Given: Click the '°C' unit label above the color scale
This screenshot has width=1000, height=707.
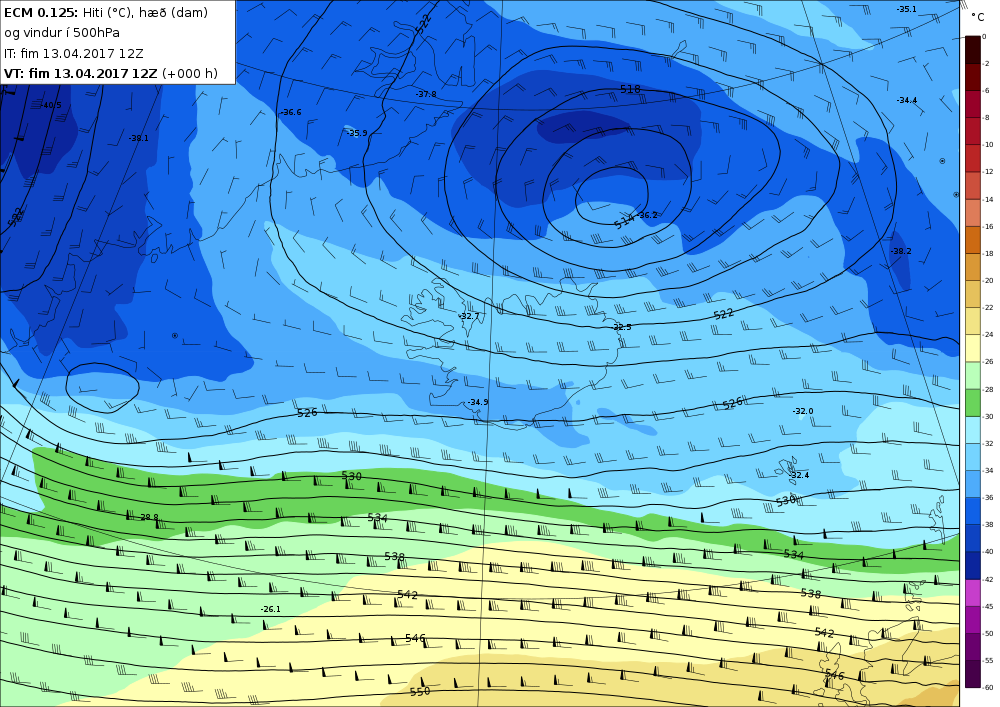Looking at the screenshot, I should click(978, 18).
